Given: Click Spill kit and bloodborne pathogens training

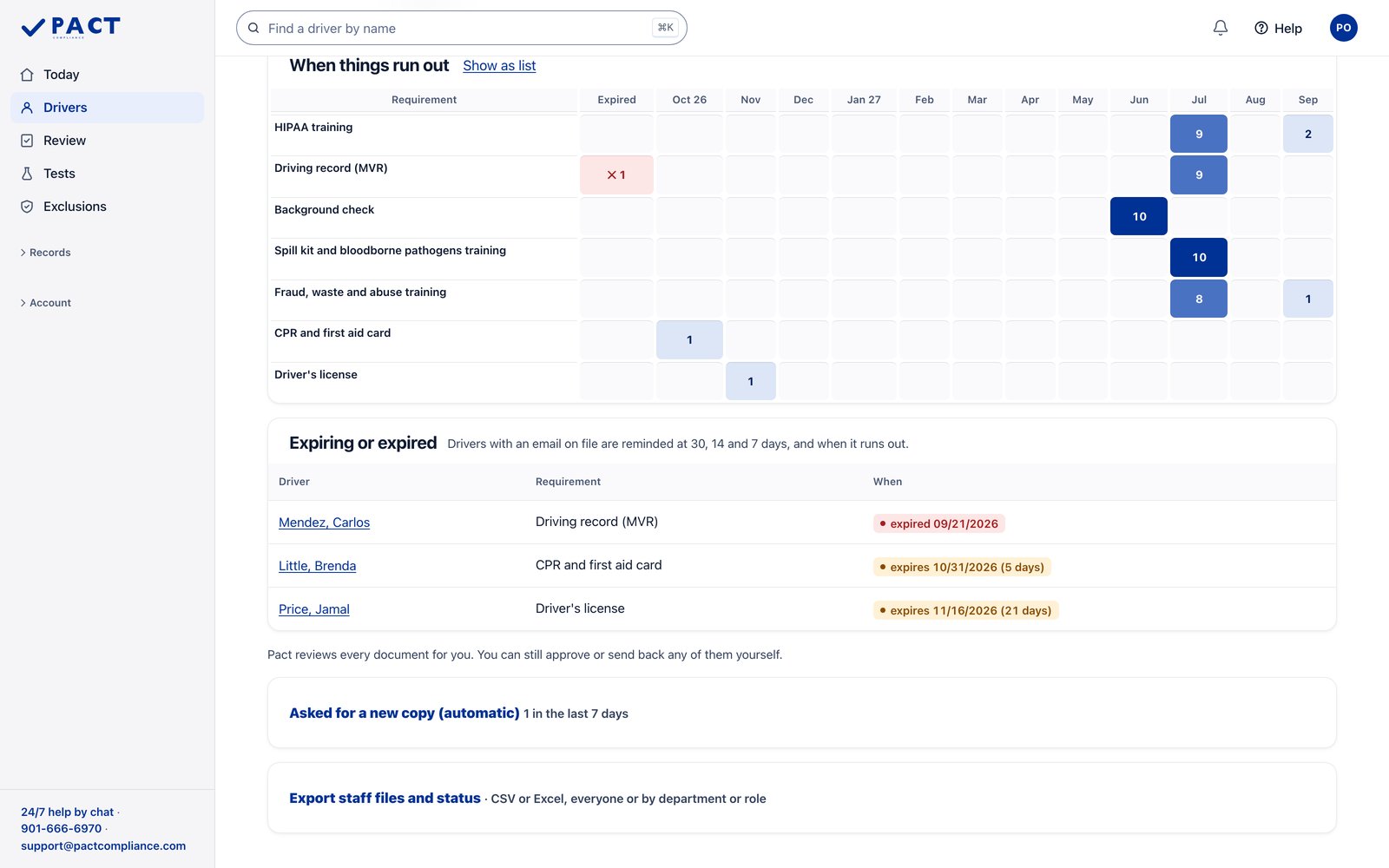Looking at the screenshot, I should [390, 251].
